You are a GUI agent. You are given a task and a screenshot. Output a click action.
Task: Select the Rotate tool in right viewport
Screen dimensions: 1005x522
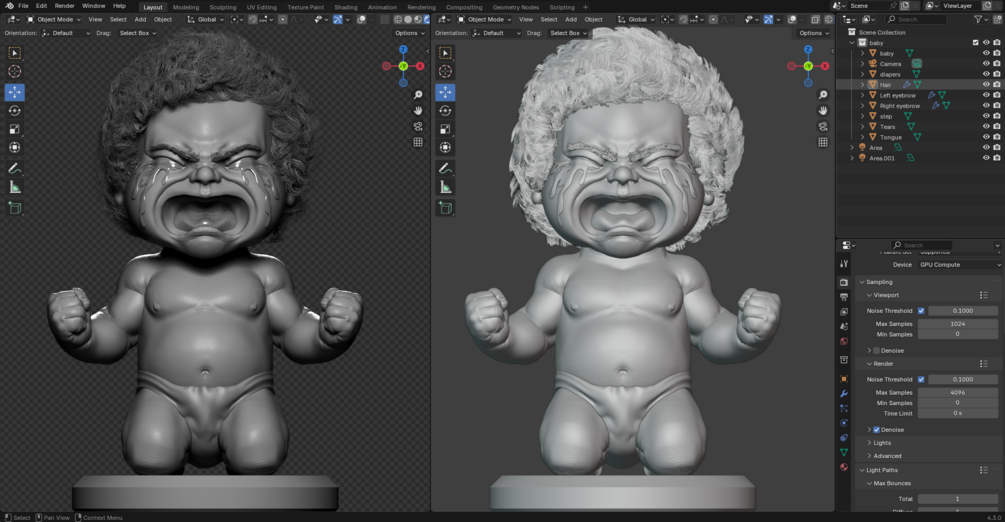point(445,111)
